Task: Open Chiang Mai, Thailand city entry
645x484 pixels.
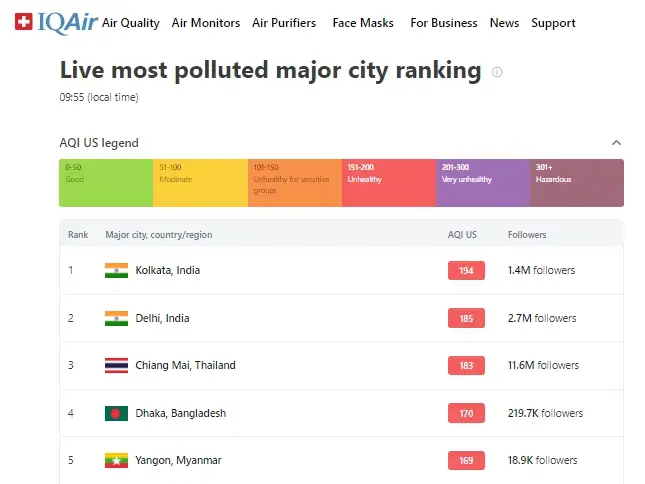Action: pos(186,365)
